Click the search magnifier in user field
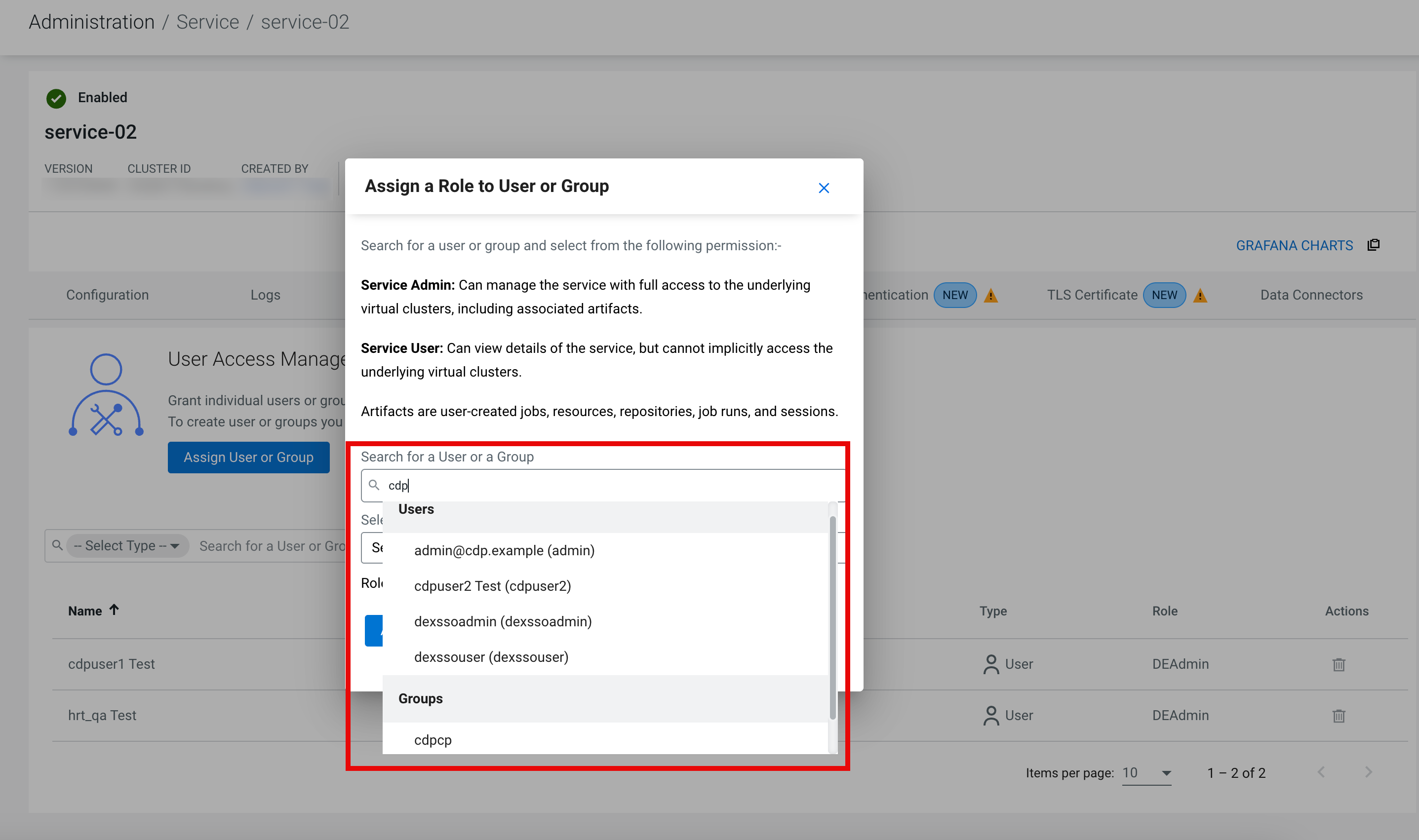The width and height of the screenshot is (1419, 840). point(374,485)
